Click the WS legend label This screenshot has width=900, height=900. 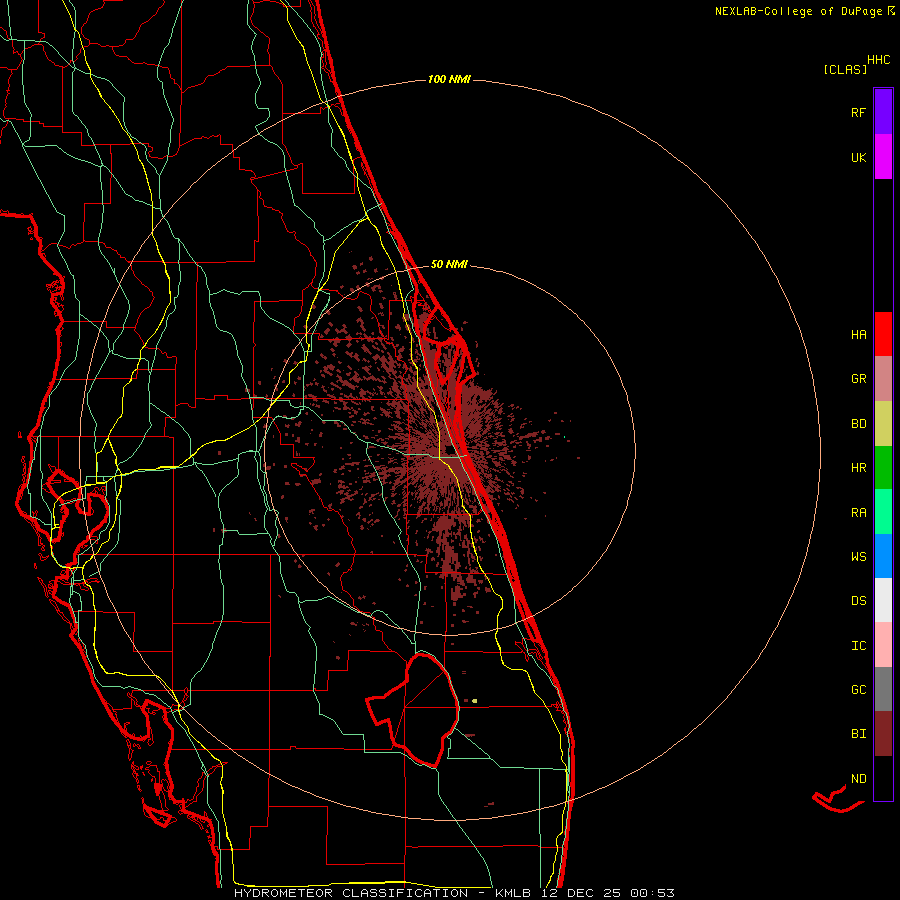[x=858, y=556]
